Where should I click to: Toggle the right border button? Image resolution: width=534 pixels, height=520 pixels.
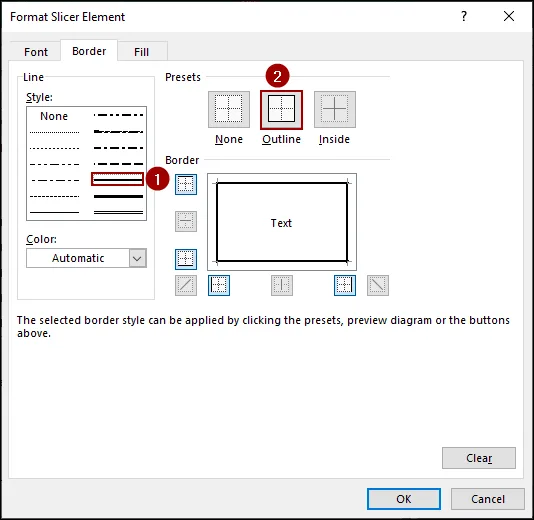point(345,285)
